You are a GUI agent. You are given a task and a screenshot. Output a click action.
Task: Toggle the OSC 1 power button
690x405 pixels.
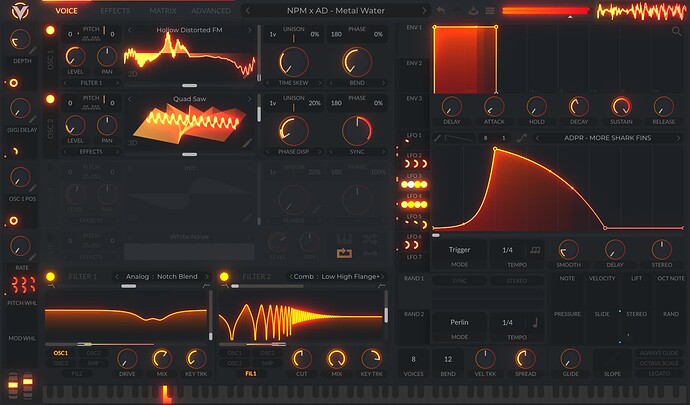tap(50, 30)
